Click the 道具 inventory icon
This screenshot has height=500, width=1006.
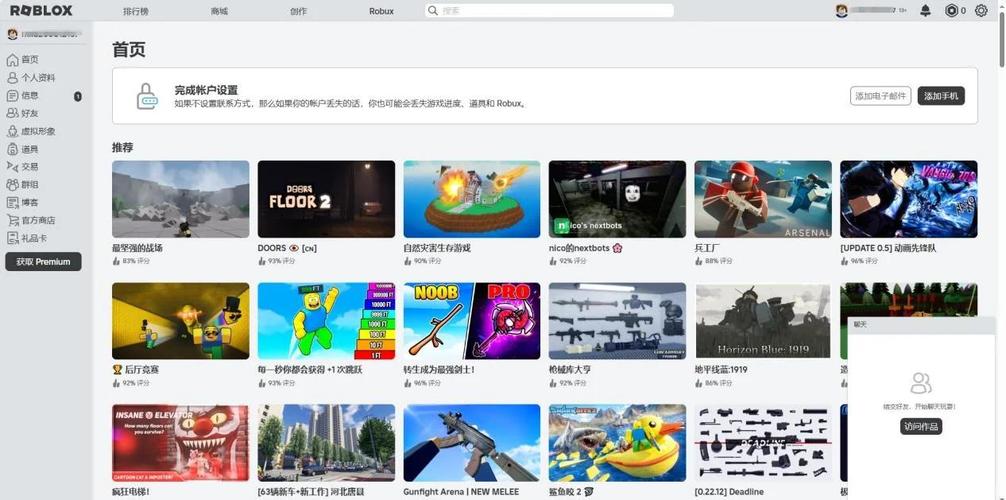tap(12, 149)
